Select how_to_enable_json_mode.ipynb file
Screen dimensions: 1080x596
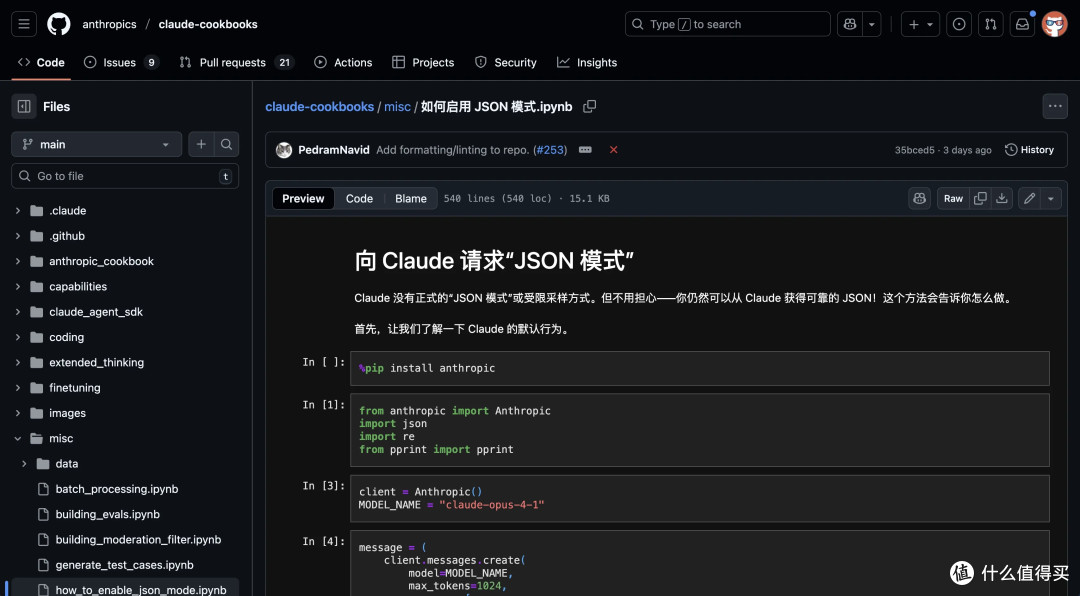141,590
